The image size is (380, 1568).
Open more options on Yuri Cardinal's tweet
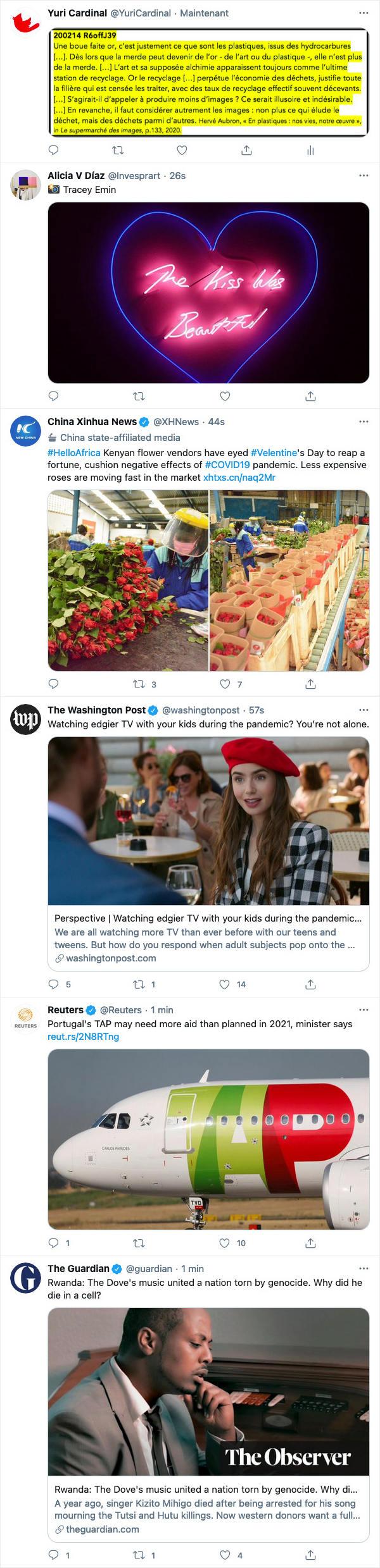(364, 13)
